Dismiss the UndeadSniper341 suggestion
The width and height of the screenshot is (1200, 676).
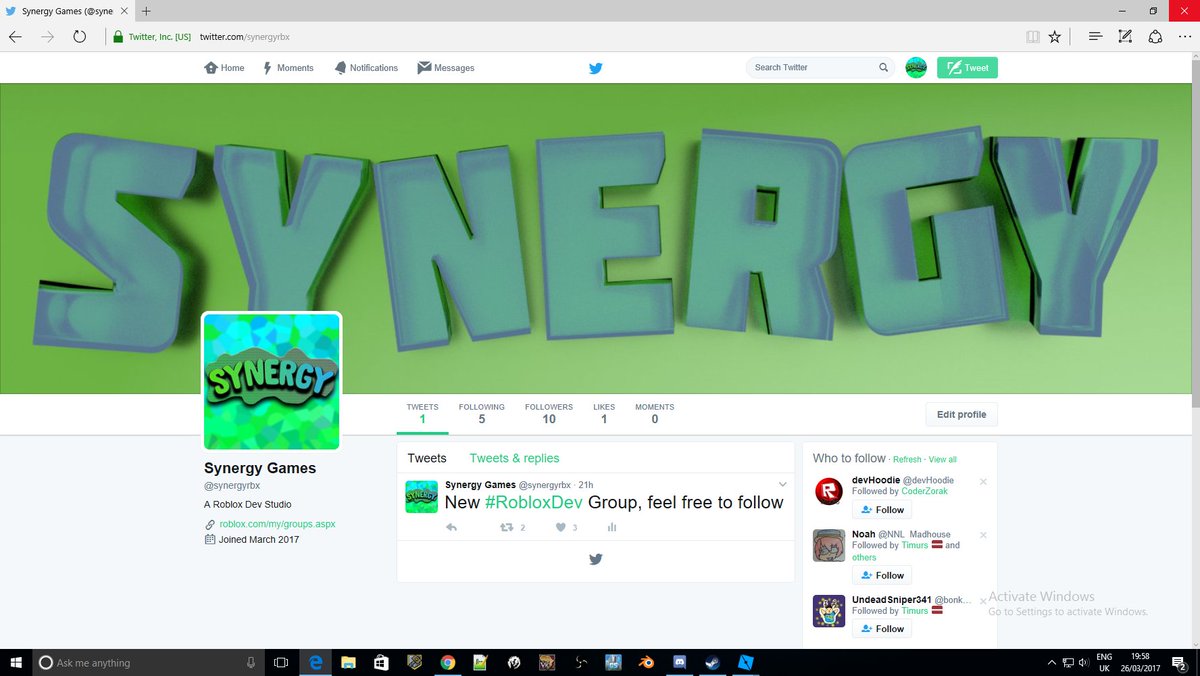(x=983, y=601)
